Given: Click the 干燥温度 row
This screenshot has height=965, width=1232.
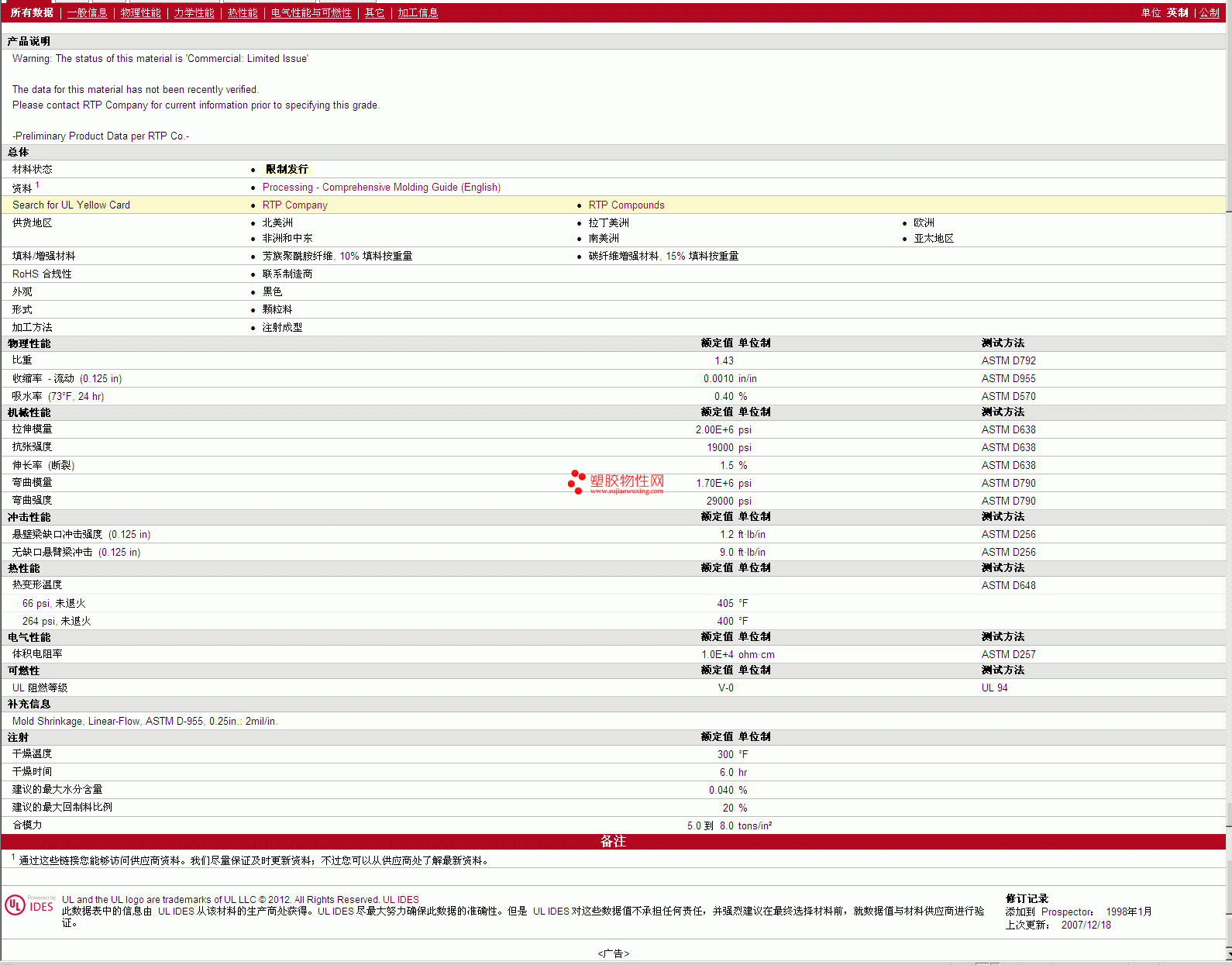Looking at the screenshot, I should point(613,754).
